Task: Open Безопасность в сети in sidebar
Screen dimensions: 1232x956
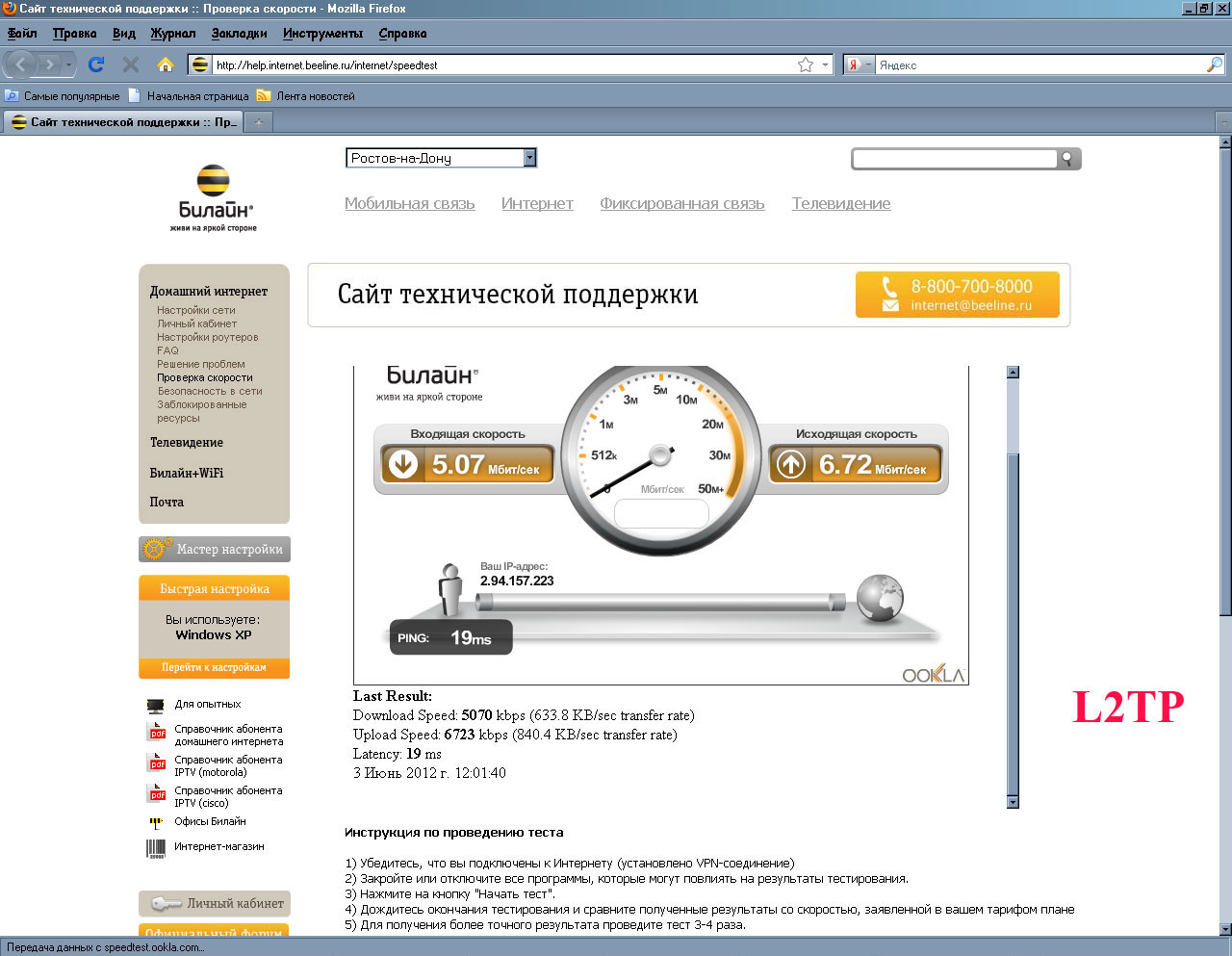Action: 210,391
